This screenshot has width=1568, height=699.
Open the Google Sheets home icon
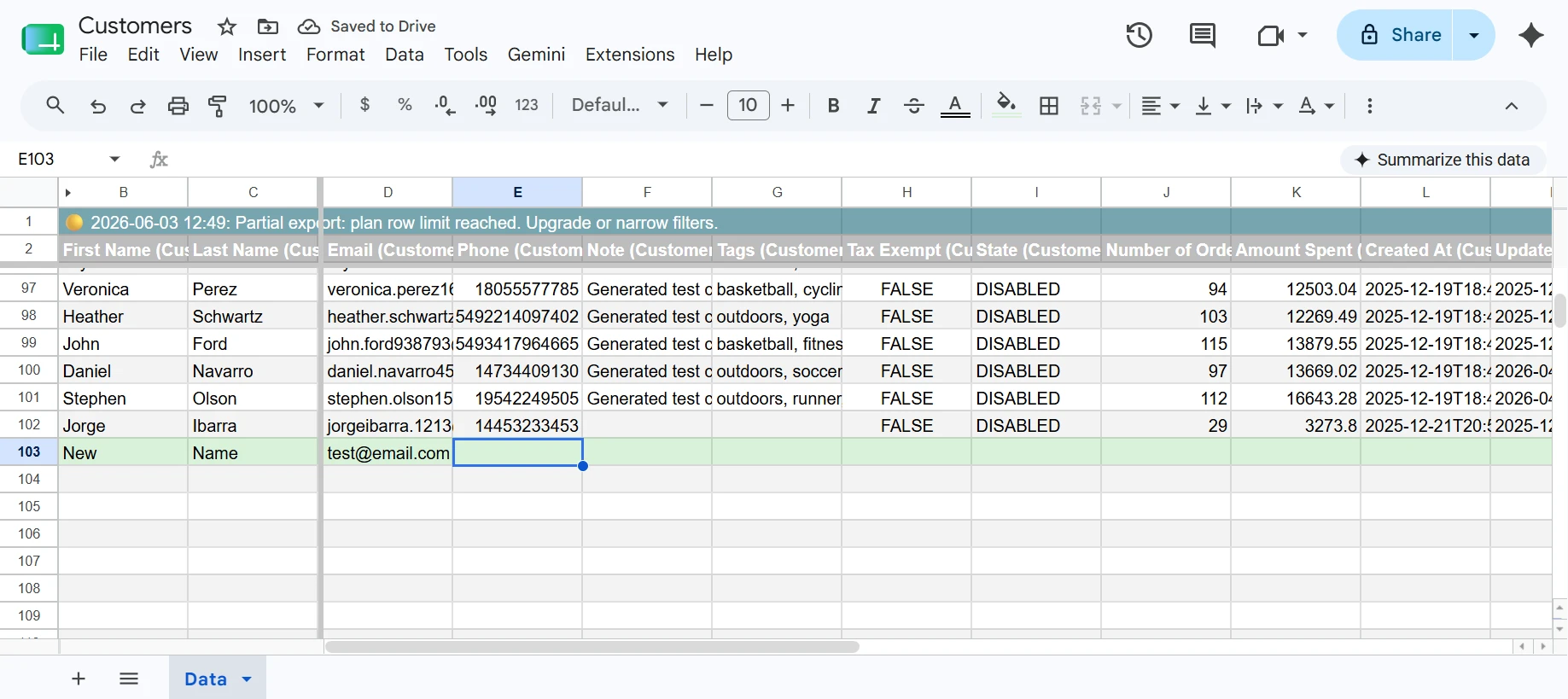click(x=43, y=39)
